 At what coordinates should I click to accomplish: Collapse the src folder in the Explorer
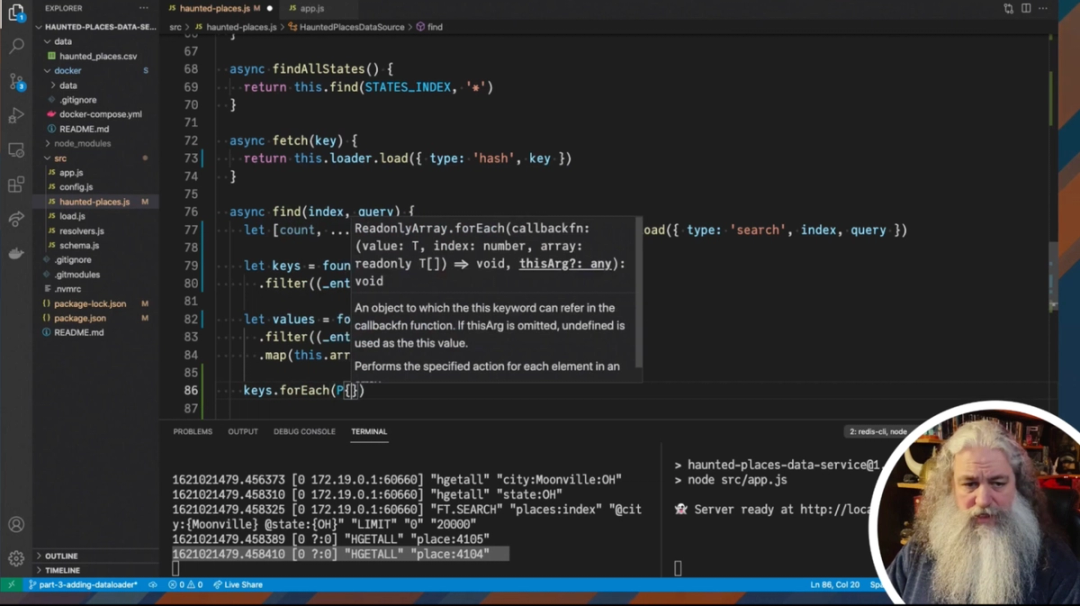[58, 157]
